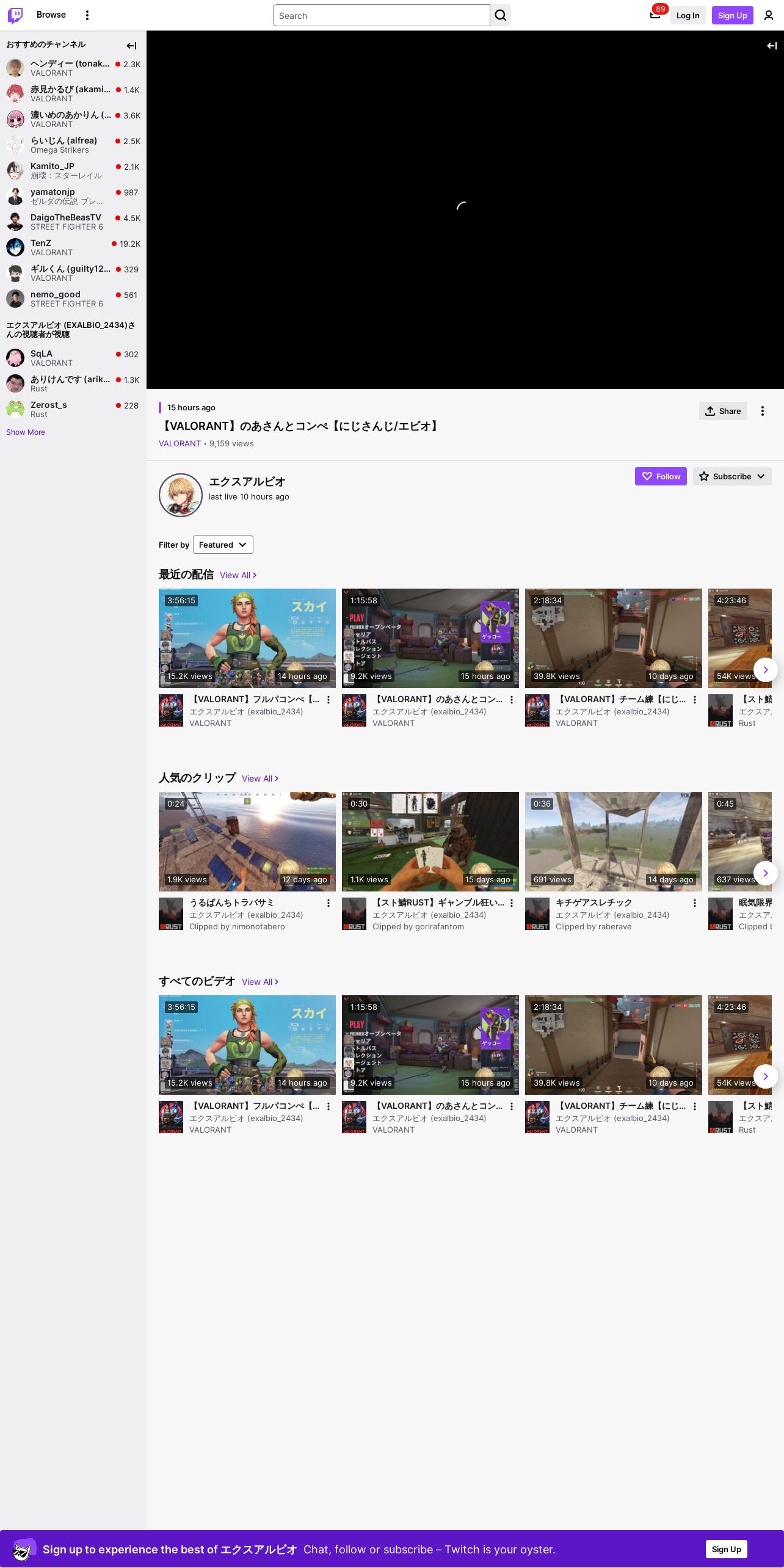Open options for チーム練 video in 最近の配信
This screenshot has width=784, height=1568.
click(695, 700)
